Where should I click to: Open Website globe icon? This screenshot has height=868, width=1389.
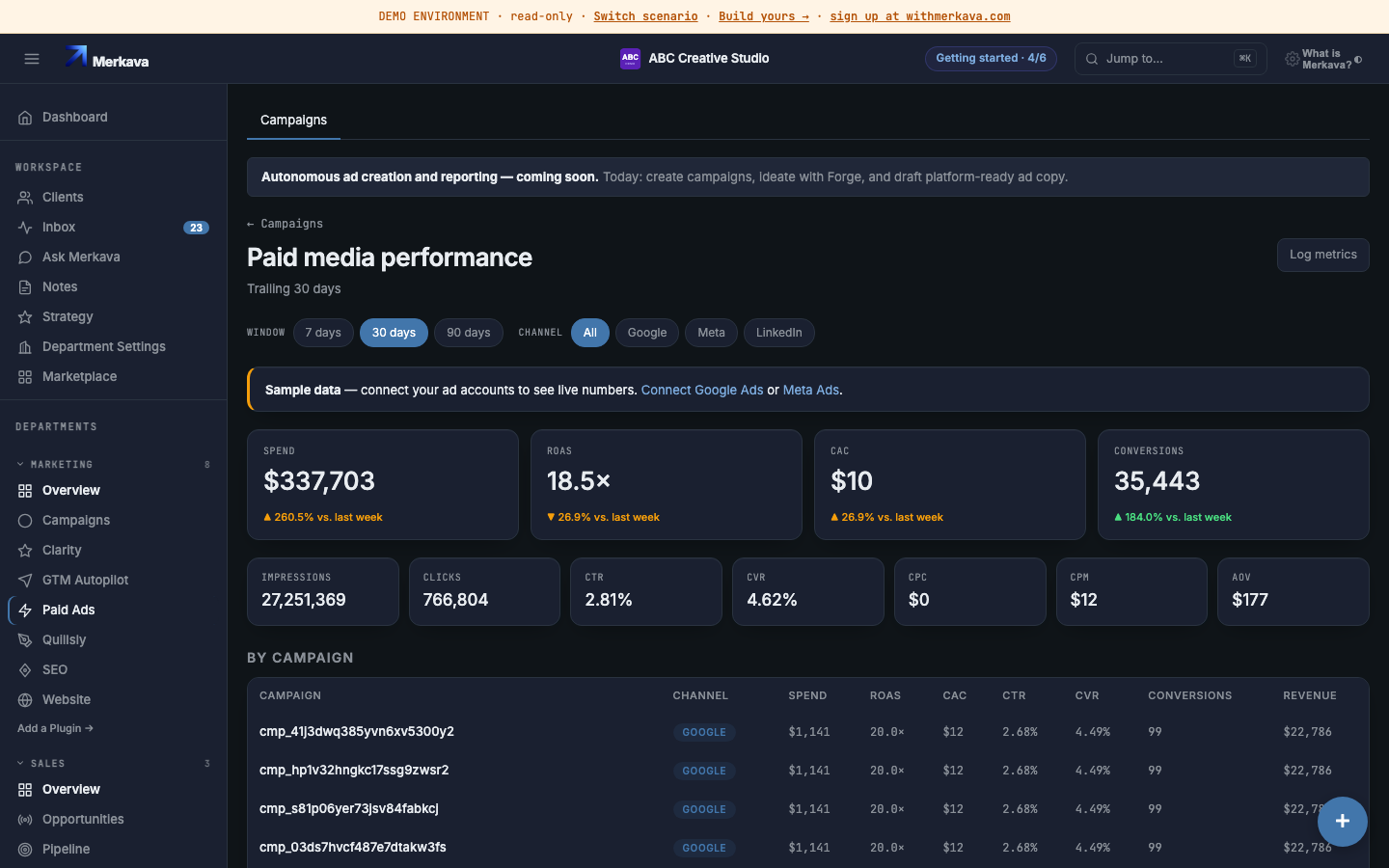click(x=25, y=700)
